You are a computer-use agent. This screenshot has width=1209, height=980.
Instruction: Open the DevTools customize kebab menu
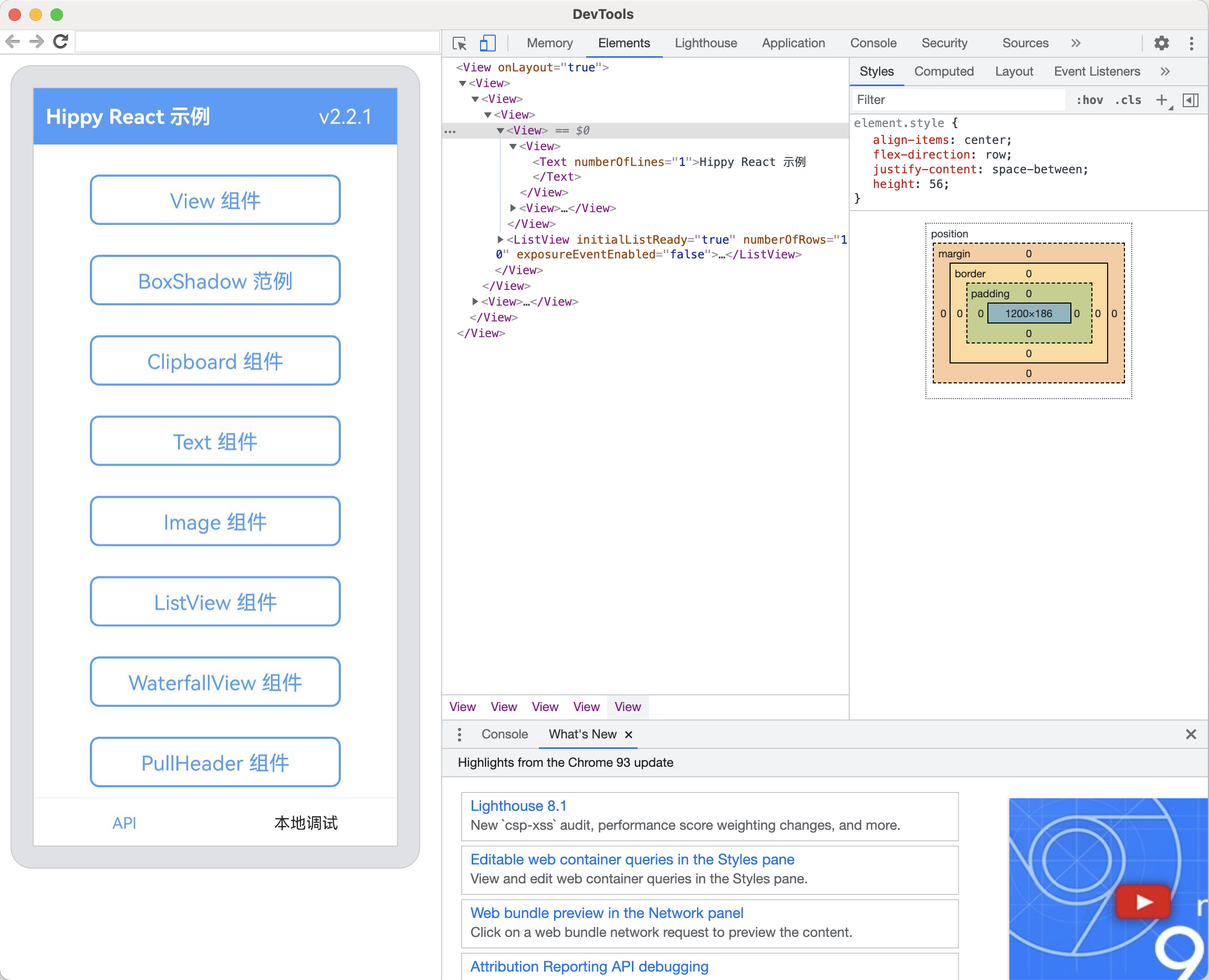click(1192, 44)
